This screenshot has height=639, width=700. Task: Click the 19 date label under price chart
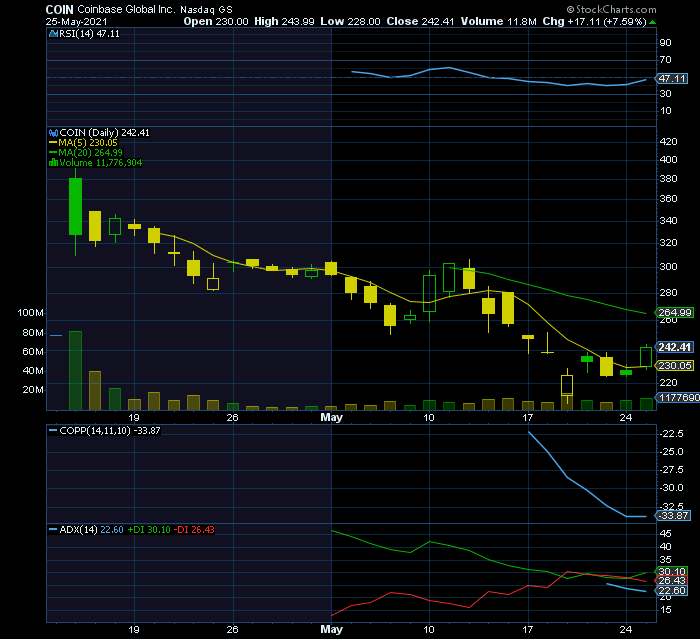click(134, 418)
